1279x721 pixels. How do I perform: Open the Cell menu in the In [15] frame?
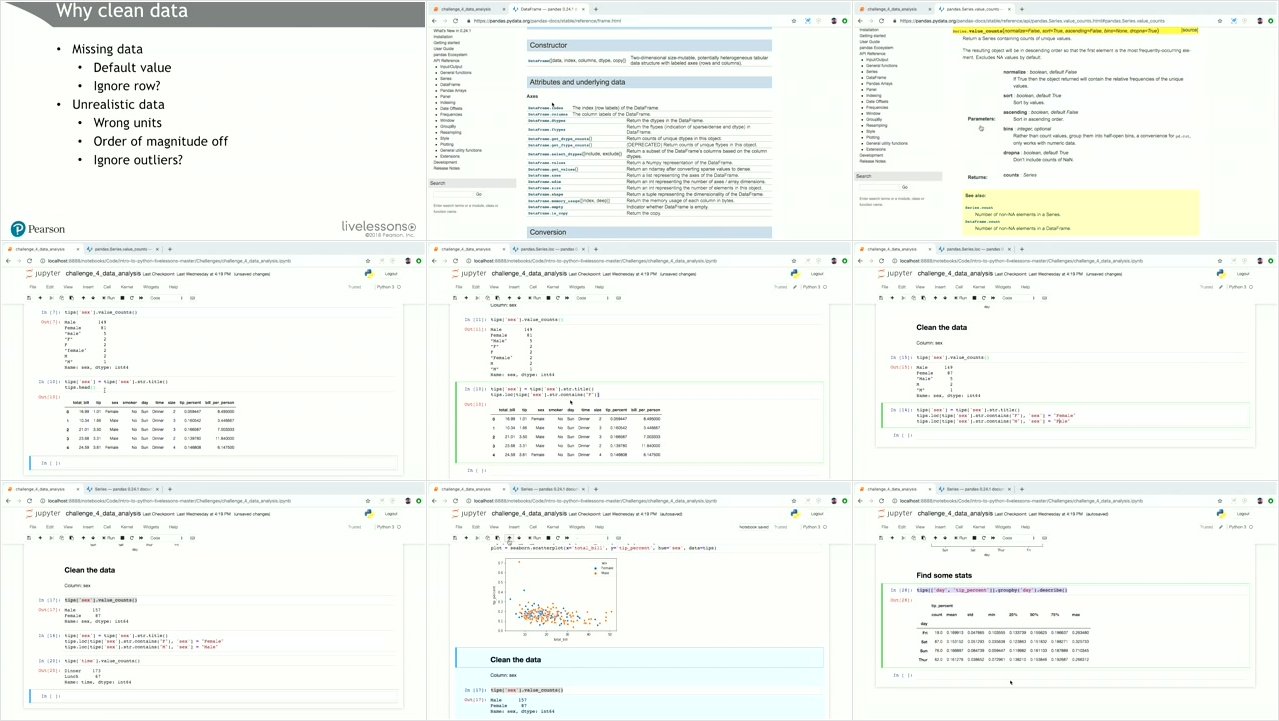click(959, 287)
